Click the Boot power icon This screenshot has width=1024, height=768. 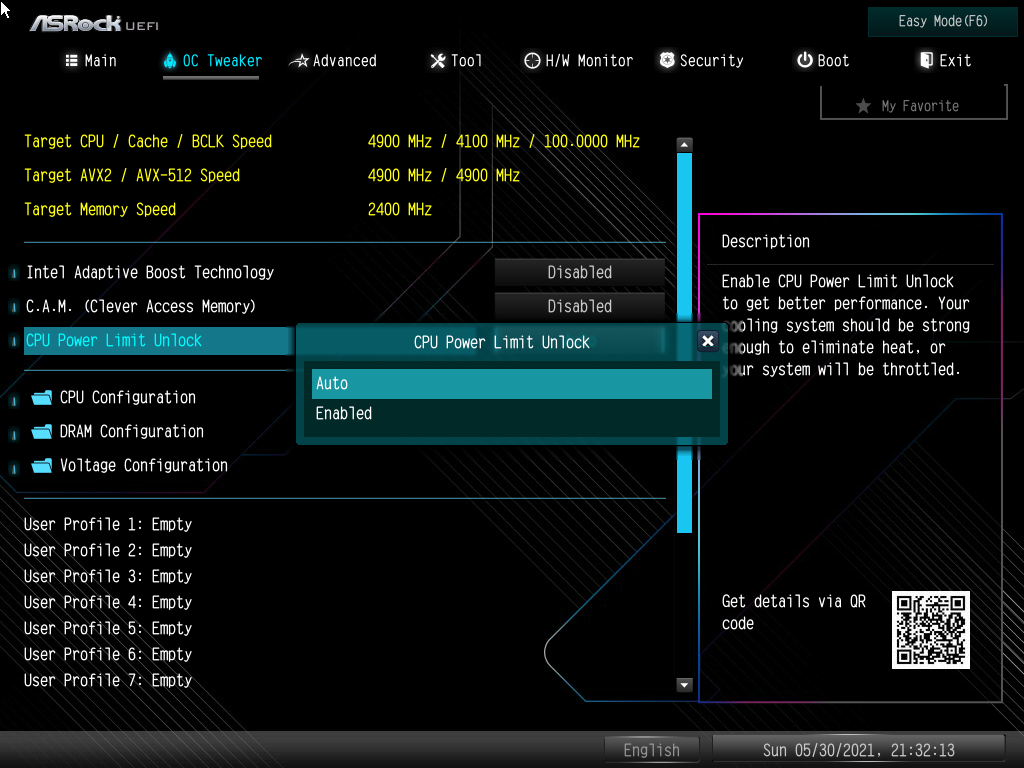(x=804, y=61)
